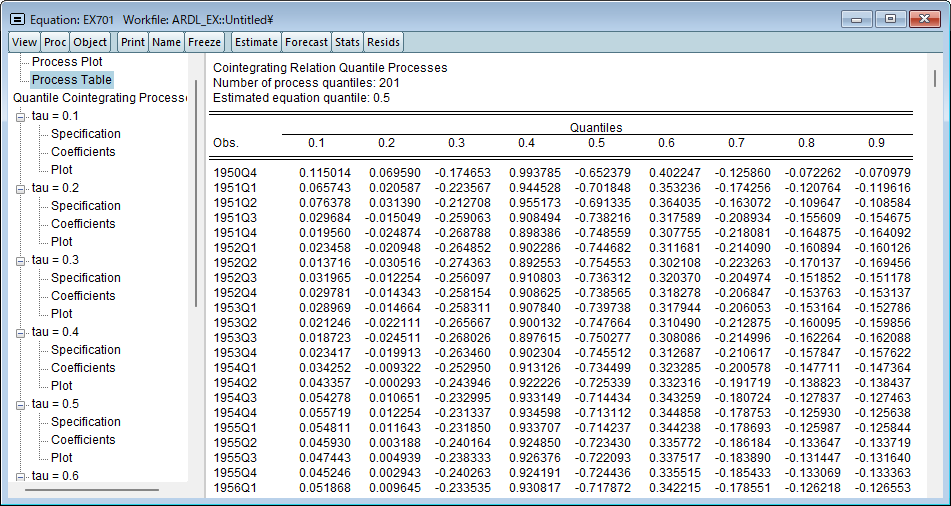Click the Freeze button
The width and height of the screenshot is (951, 506).
coord(205,42)
